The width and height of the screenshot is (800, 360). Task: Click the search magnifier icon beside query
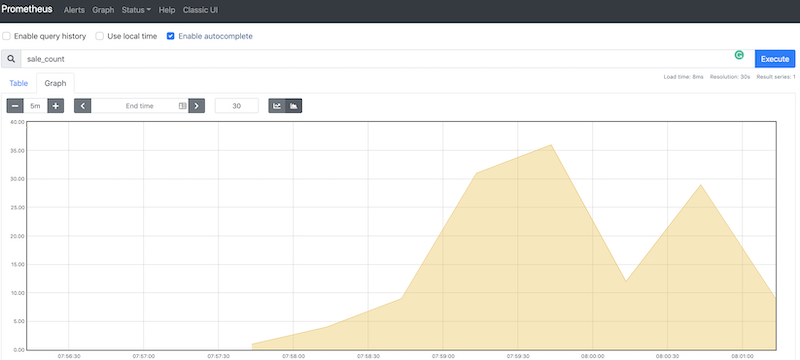11,59
